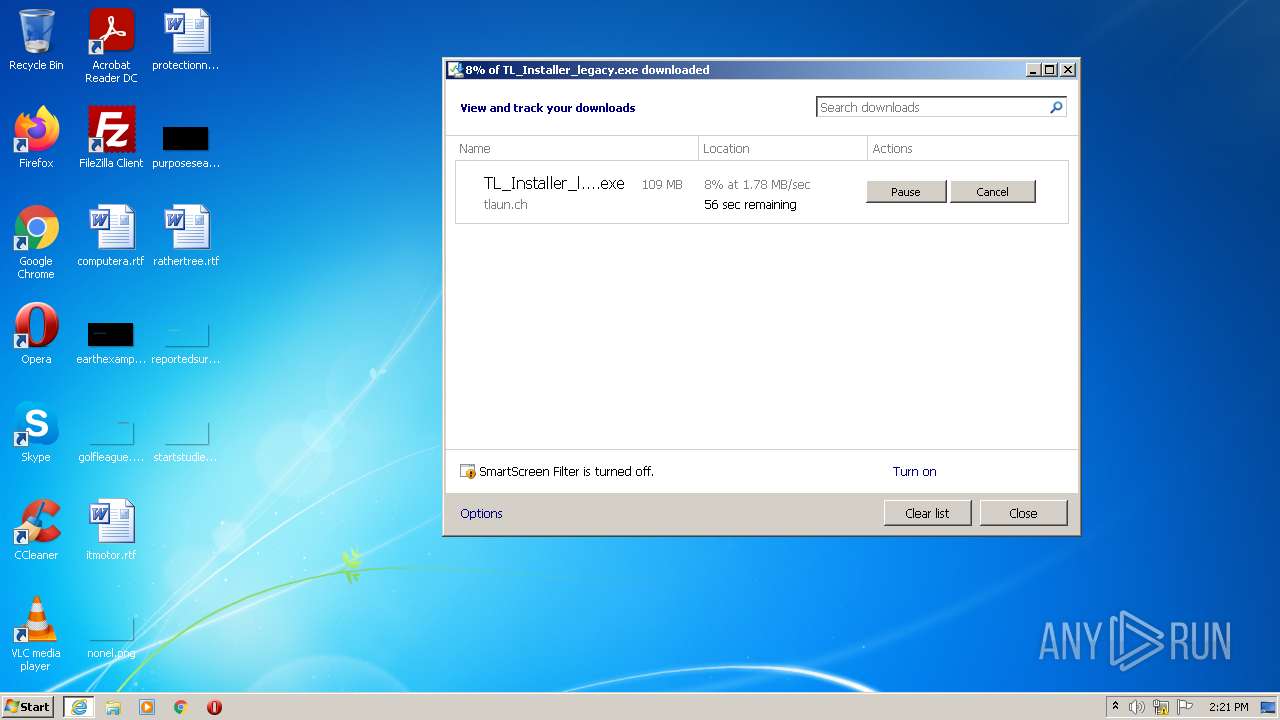Open the Start menu
The image size is (1280, 720).
(x=27, y=707)
